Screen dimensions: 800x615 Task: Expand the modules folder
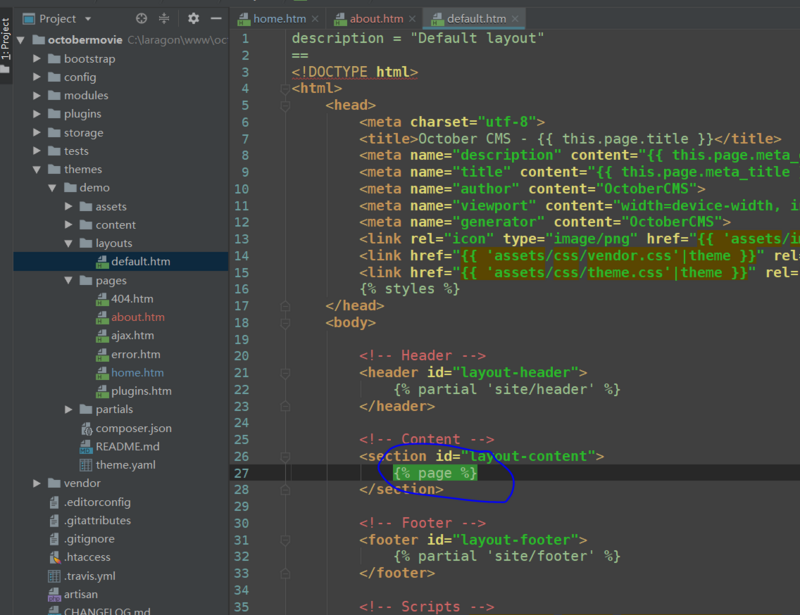[37, 95]
